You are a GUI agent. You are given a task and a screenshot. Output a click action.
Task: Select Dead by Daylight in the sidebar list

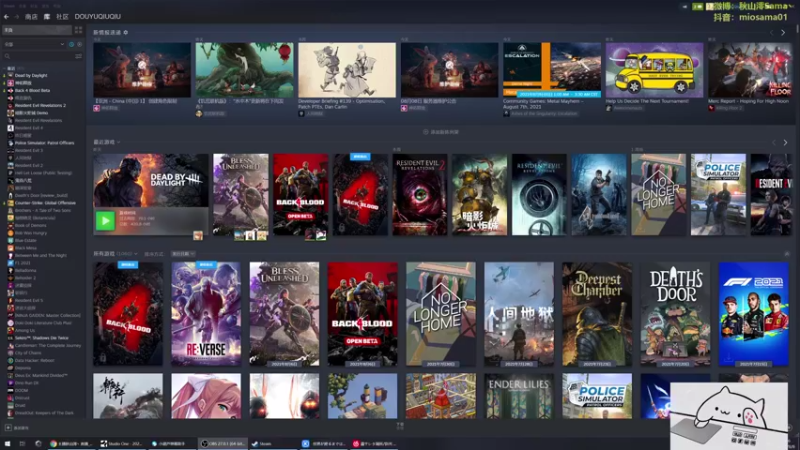pos(31,76)
